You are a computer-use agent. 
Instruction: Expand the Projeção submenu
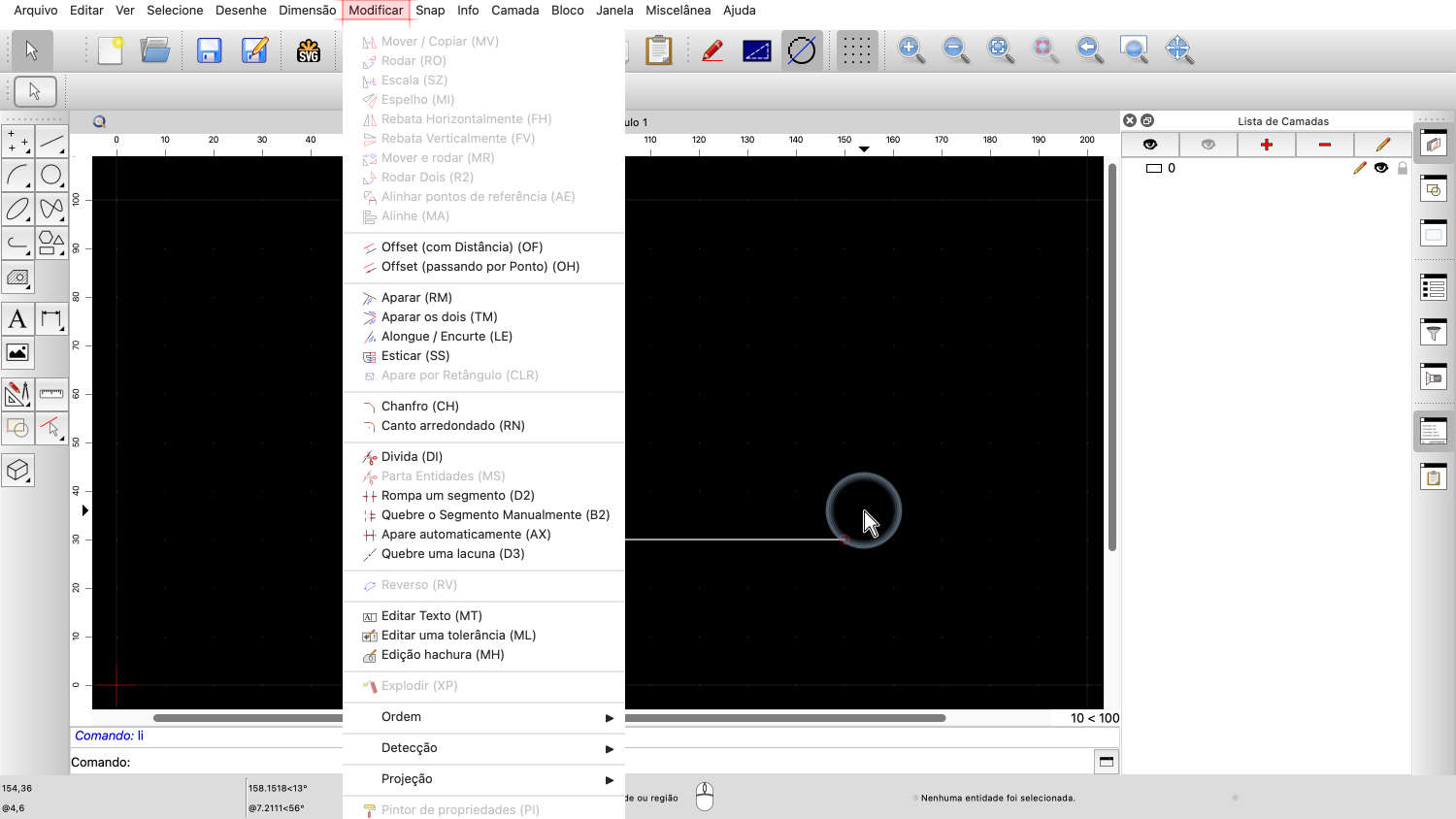click(x=483, y=779)
